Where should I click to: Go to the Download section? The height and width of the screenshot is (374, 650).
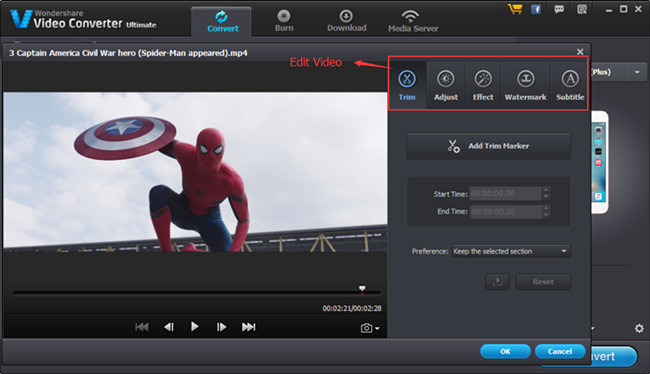pyautogui.click(x=347, y=22)
